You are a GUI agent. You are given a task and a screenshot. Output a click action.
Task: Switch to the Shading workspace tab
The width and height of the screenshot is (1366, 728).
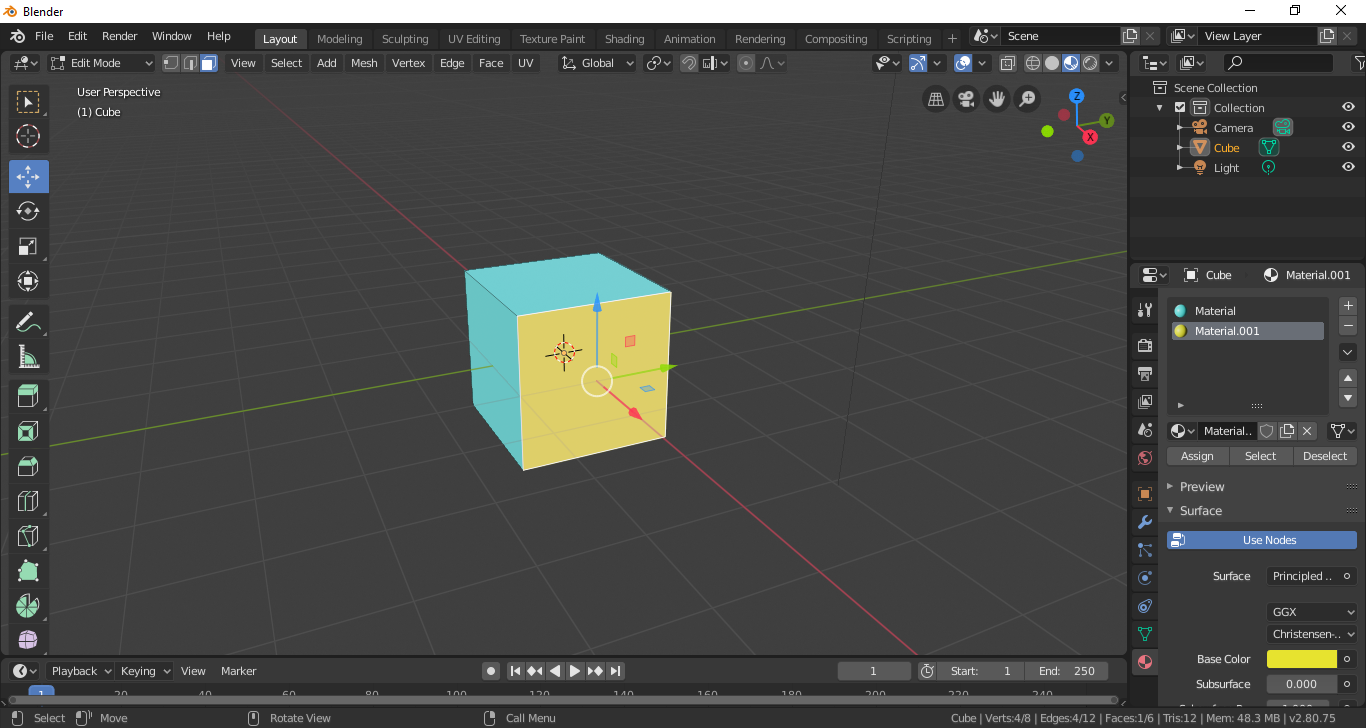pos(624,38)
